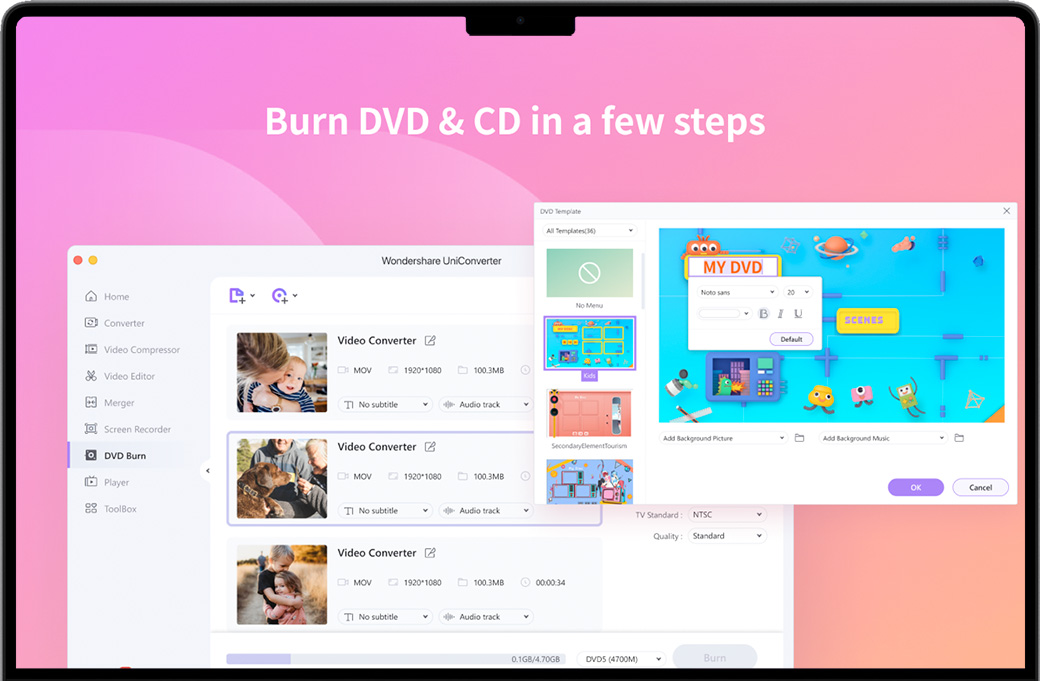Select the No Menu template thumbnail

(x=589, y=273)
